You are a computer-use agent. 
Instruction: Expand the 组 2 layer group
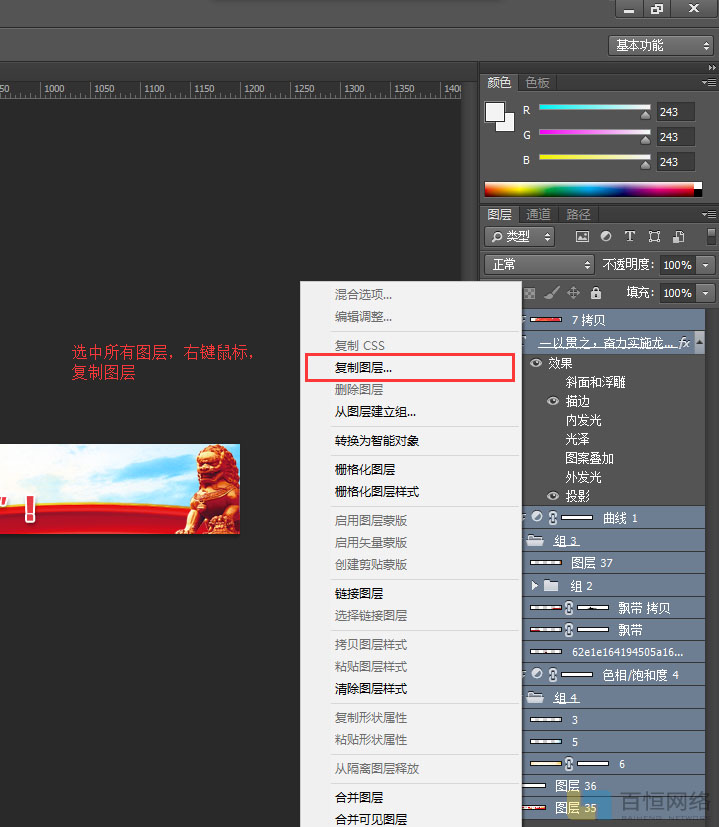coord(535,585)
